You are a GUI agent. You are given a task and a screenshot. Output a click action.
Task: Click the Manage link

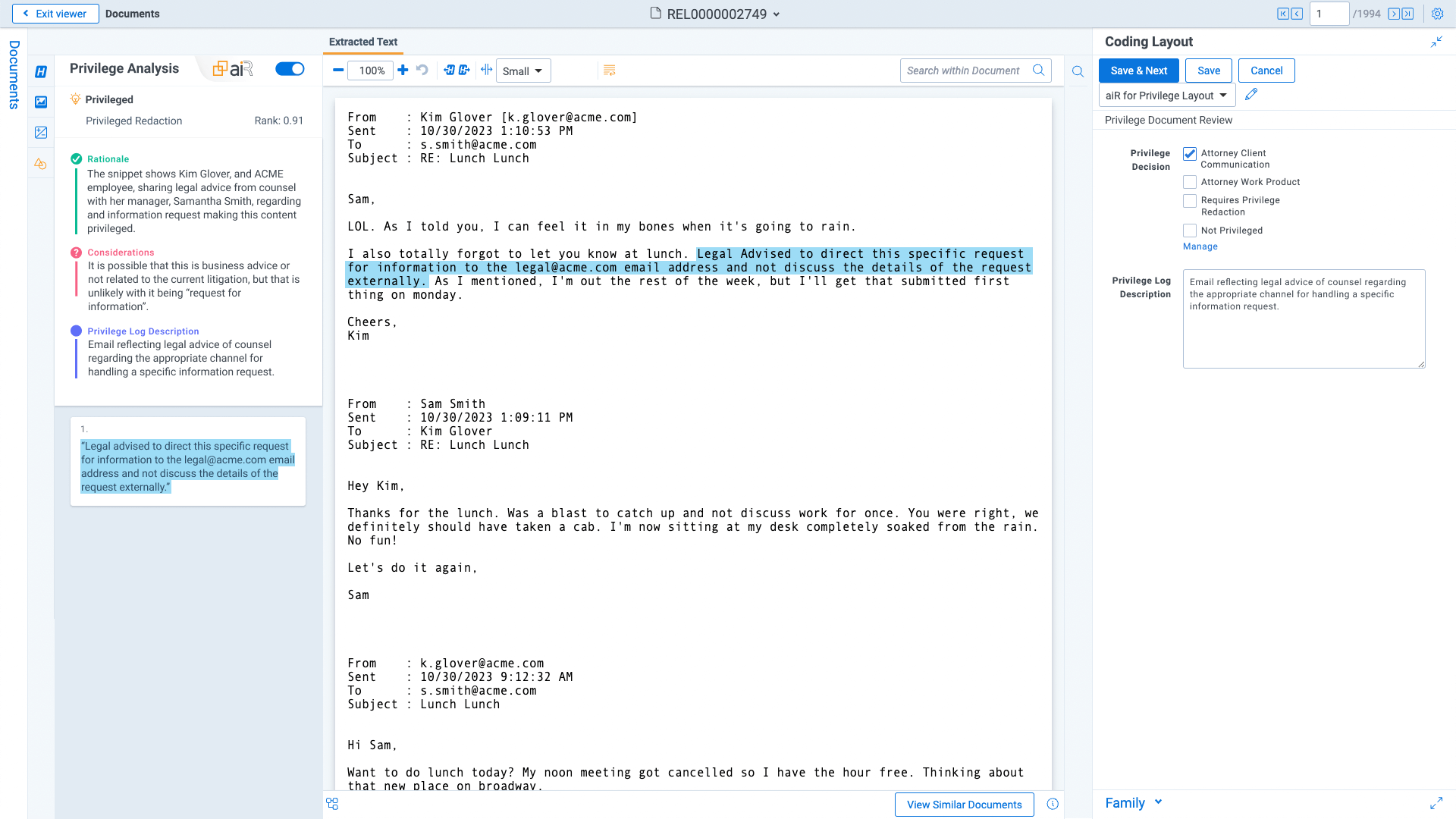click(1200, 246)
